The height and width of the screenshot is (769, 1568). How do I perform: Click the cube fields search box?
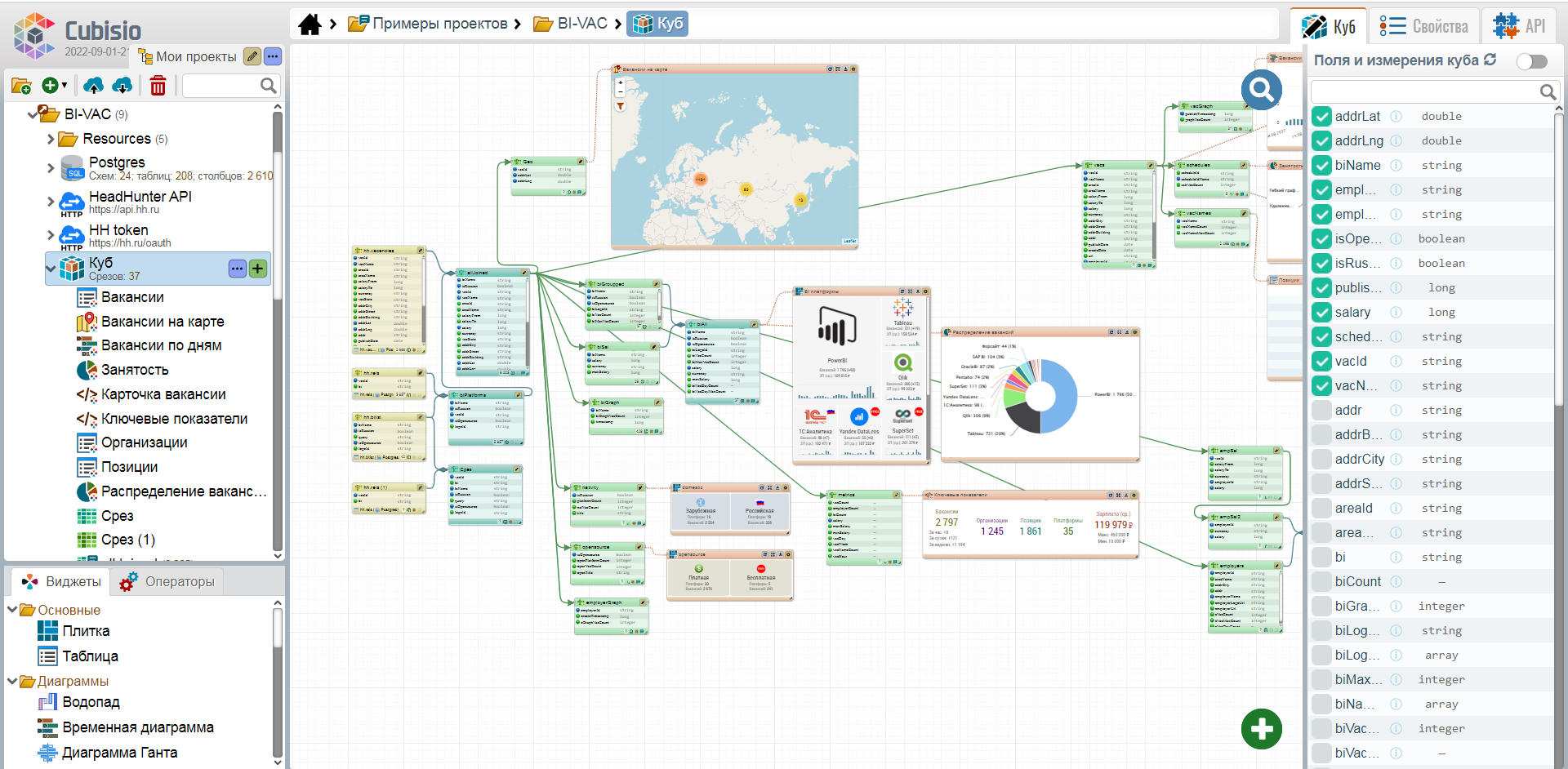(x=1424, y=91)
